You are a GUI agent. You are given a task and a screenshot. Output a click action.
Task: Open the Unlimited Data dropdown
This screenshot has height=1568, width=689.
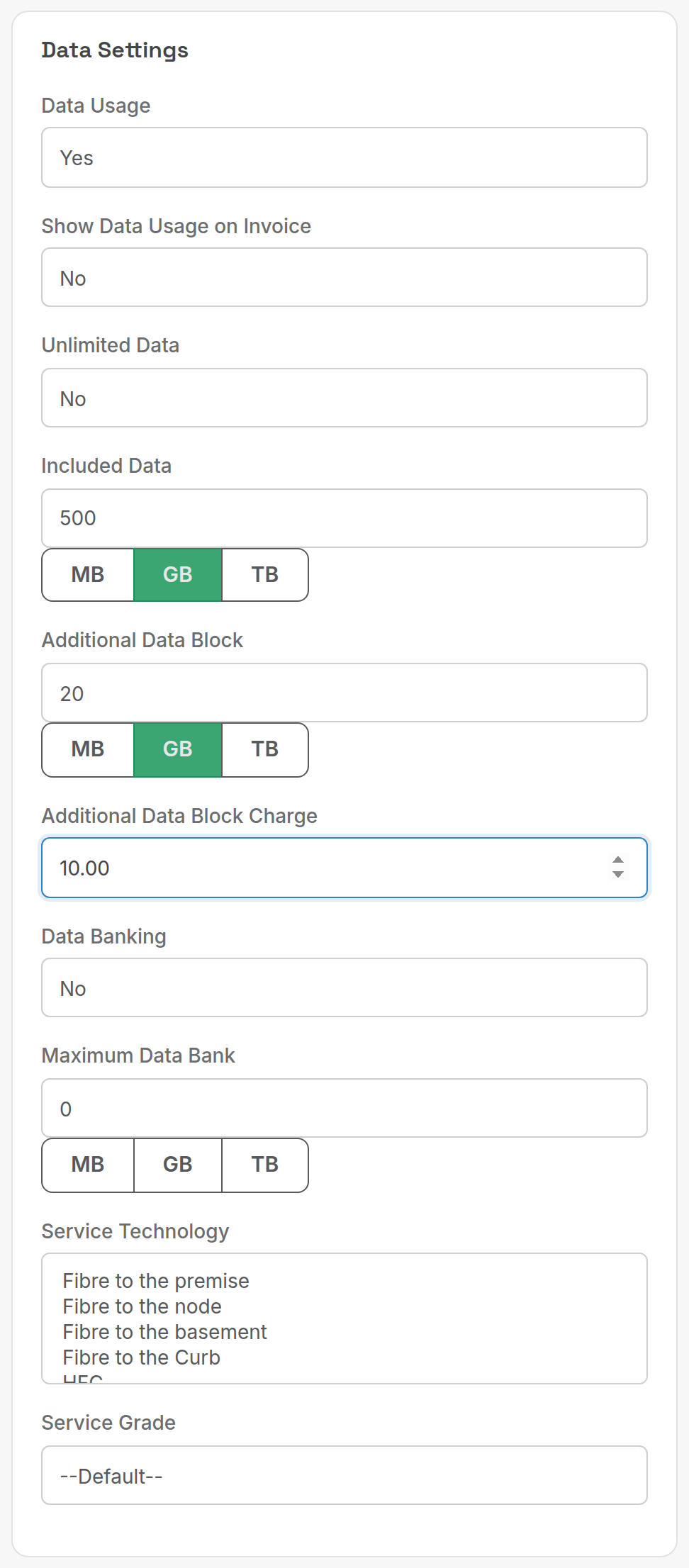point(344,398)
